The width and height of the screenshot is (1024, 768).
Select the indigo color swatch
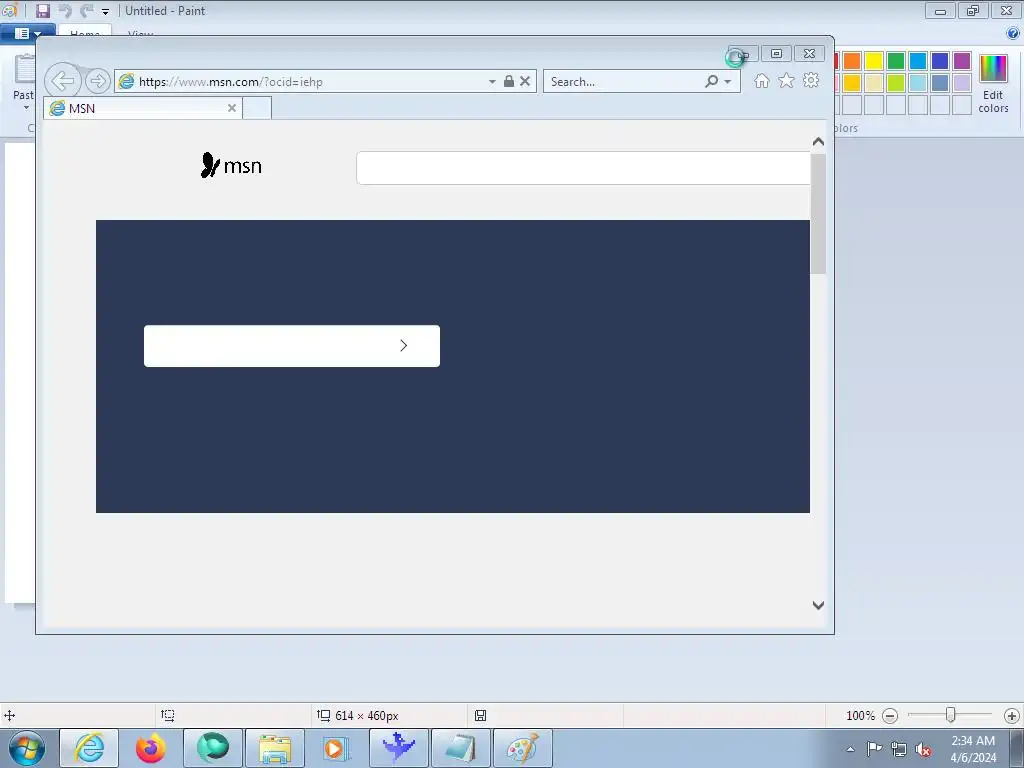[940, 61]
